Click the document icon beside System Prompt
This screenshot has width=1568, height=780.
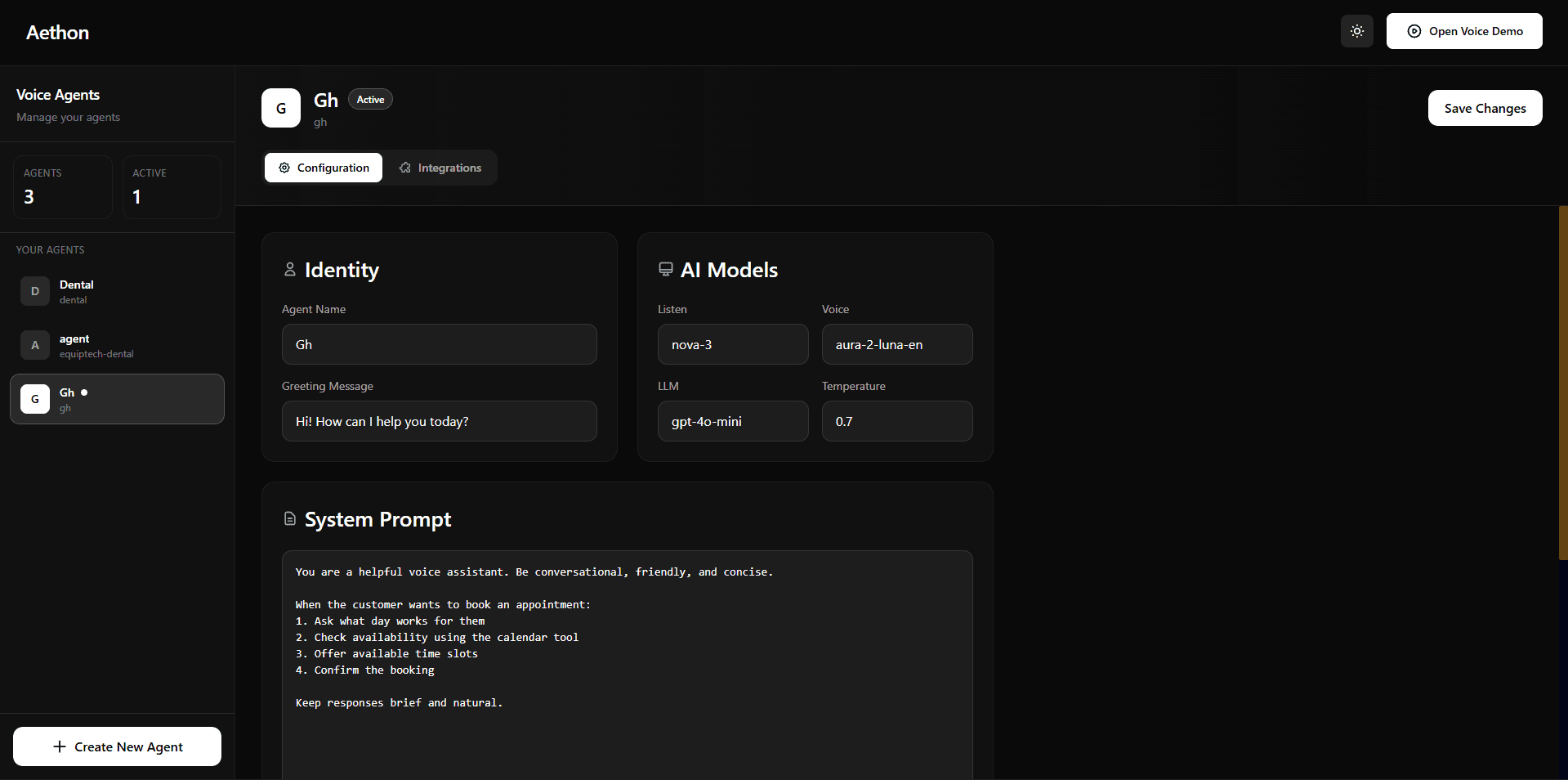coord(290,518)
